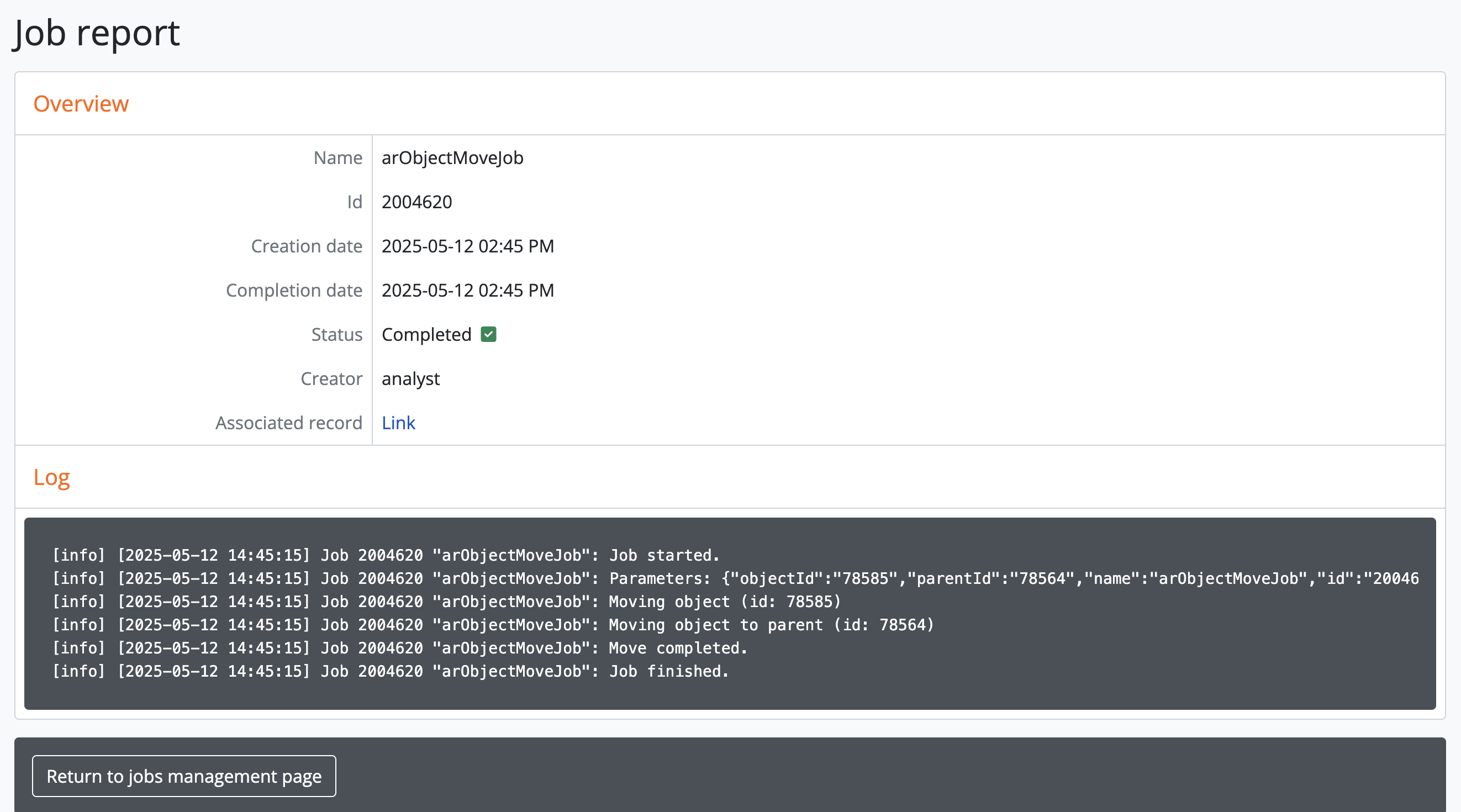Click the Job report page heading
1461x812 pixels.
[97, 33]
